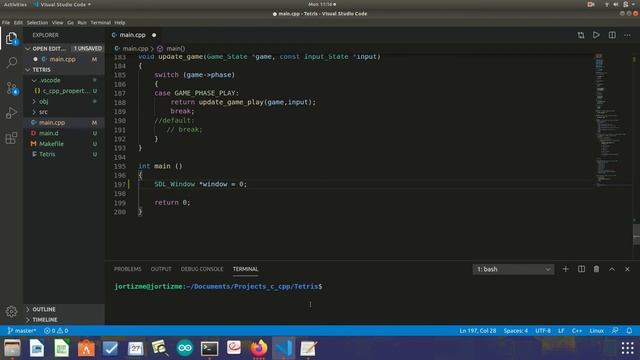Open text editor app in dock
This screenshot has height=360, width=640.
click(308, 348)
